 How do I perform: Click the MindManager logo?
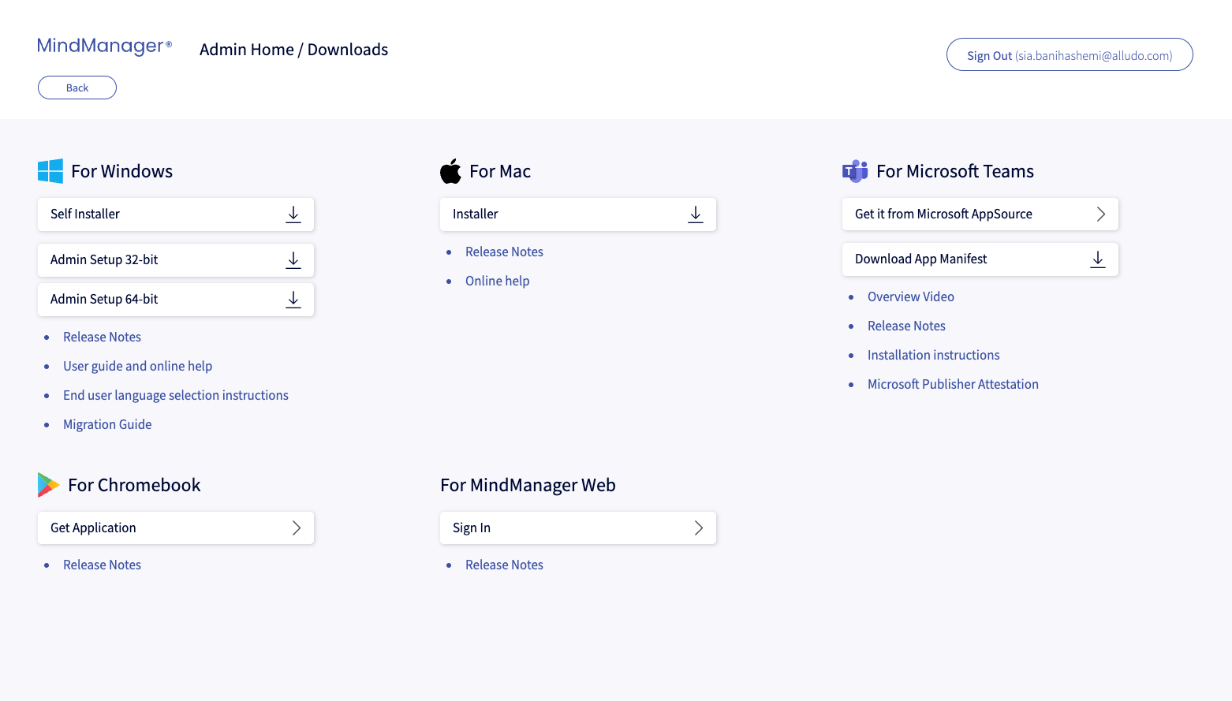[104, 46]
